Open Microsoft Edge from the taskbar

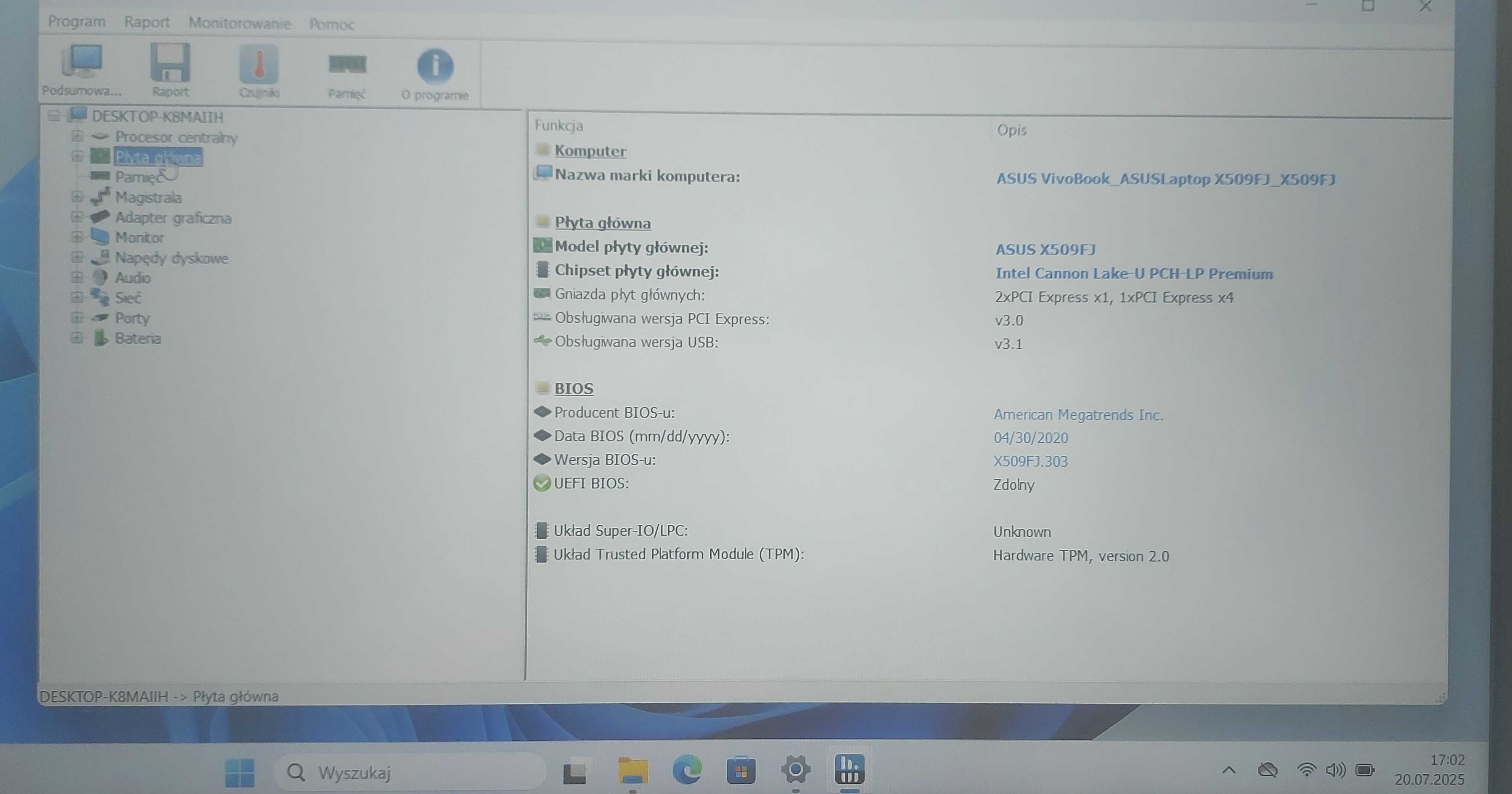[x=687, y=770]
